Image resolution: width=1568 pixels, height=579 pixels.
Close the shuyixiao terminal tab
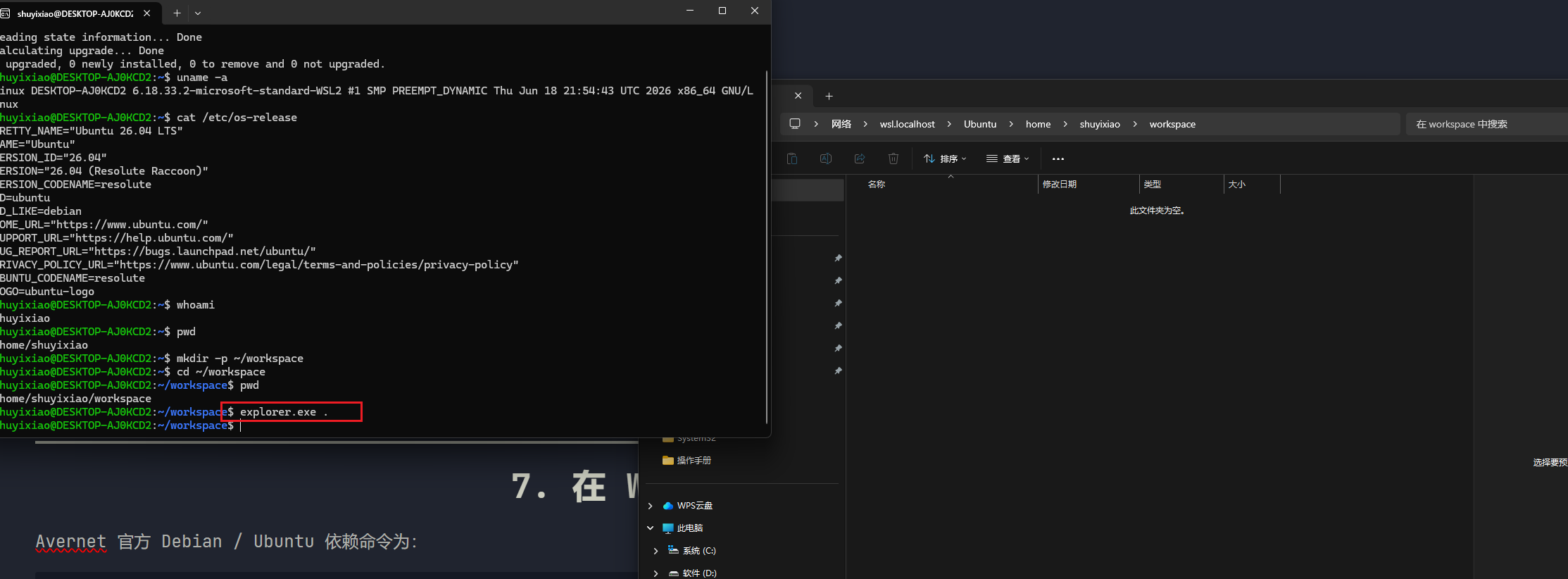point(146,13)
